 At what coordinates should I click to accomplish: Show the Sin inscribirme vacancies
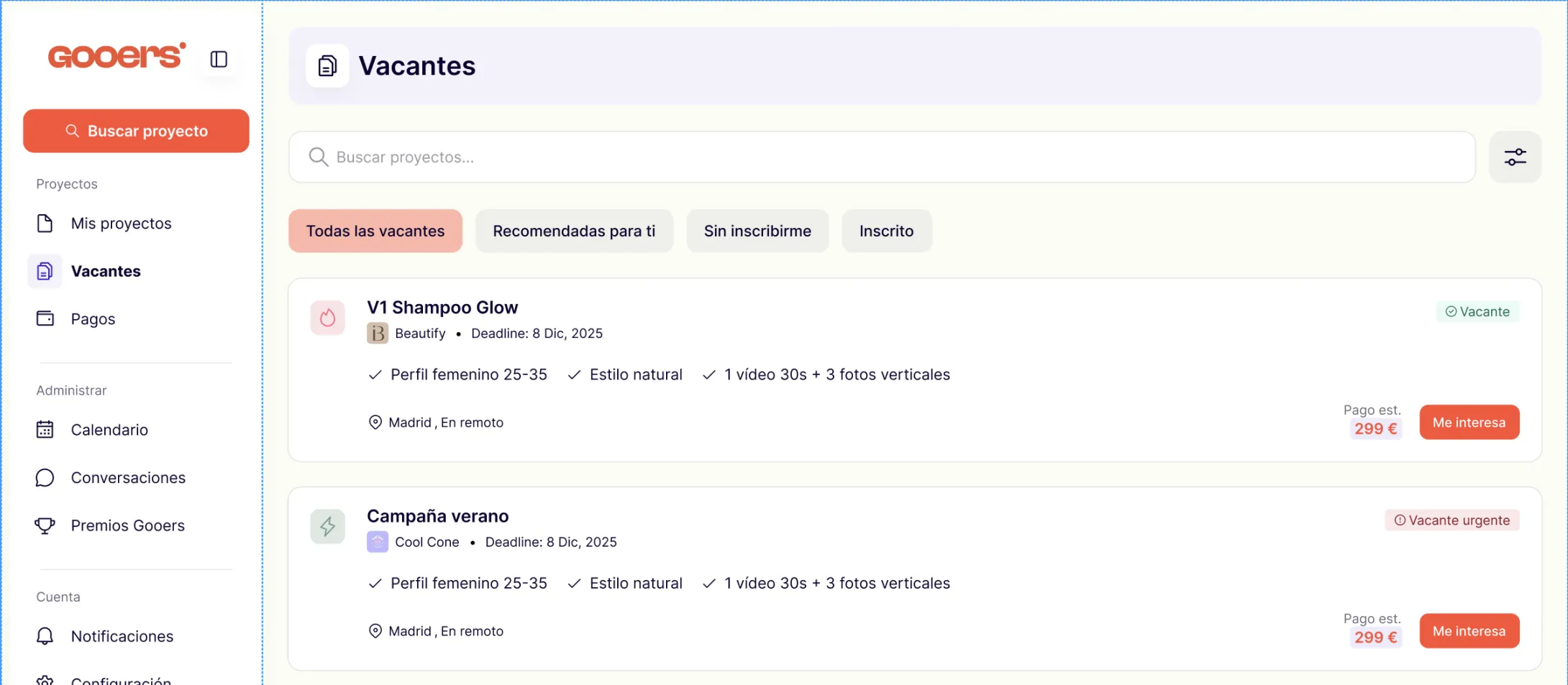pos(757,231)
